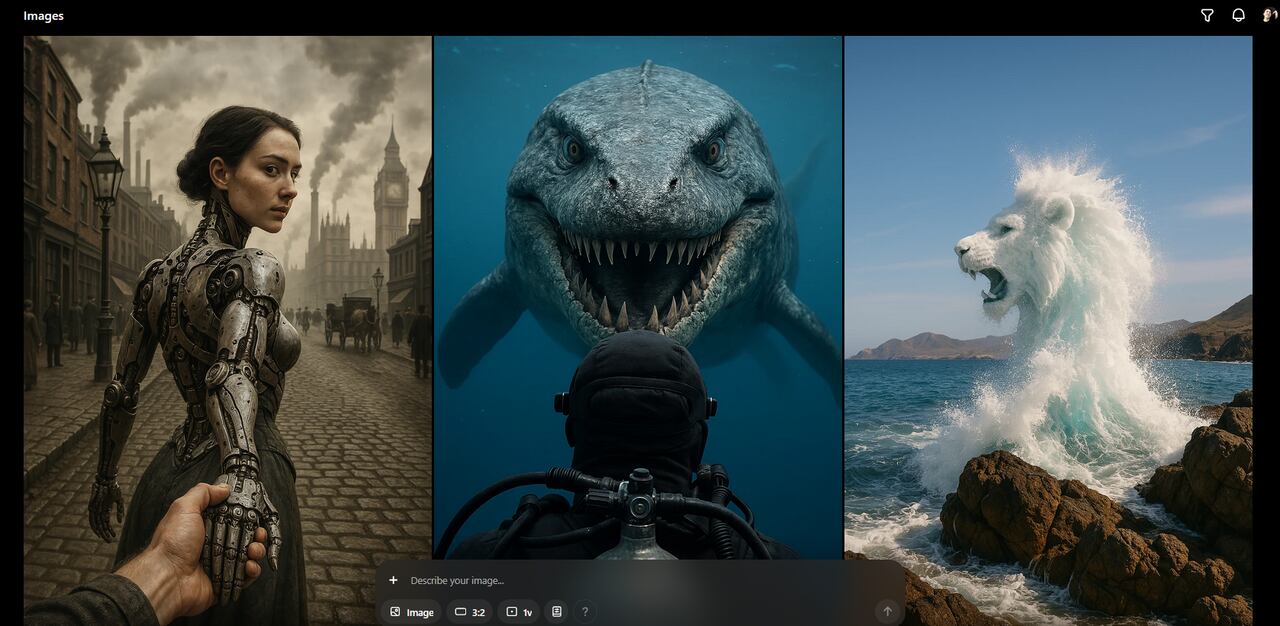
Task: Click the rectangle icon beside 3:2
Action: (461, 612)
